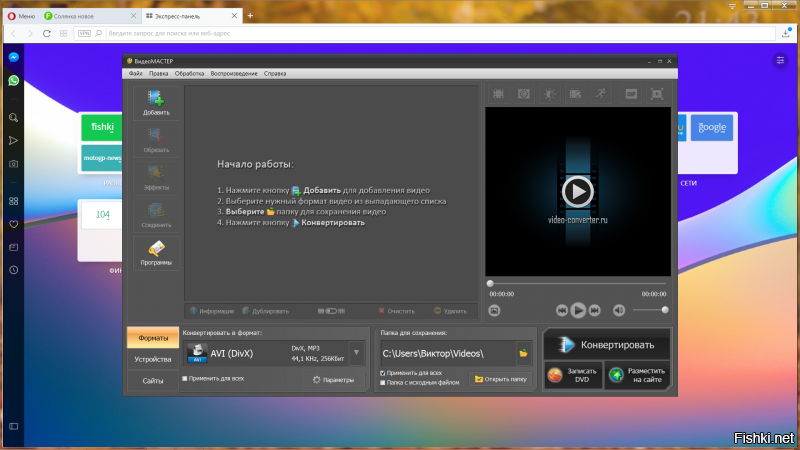Expand the AVI (DivX) format dropdown arrow
The image size is (800, 450).
tap(355, 352)
